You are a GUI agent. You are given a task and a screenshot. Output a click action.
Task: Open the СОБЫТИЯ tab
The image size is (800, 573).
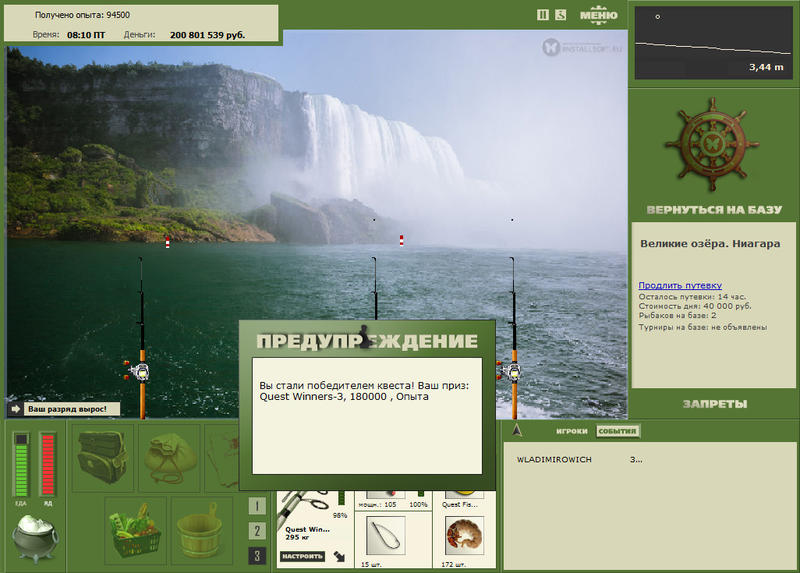(x=617, y=431)
